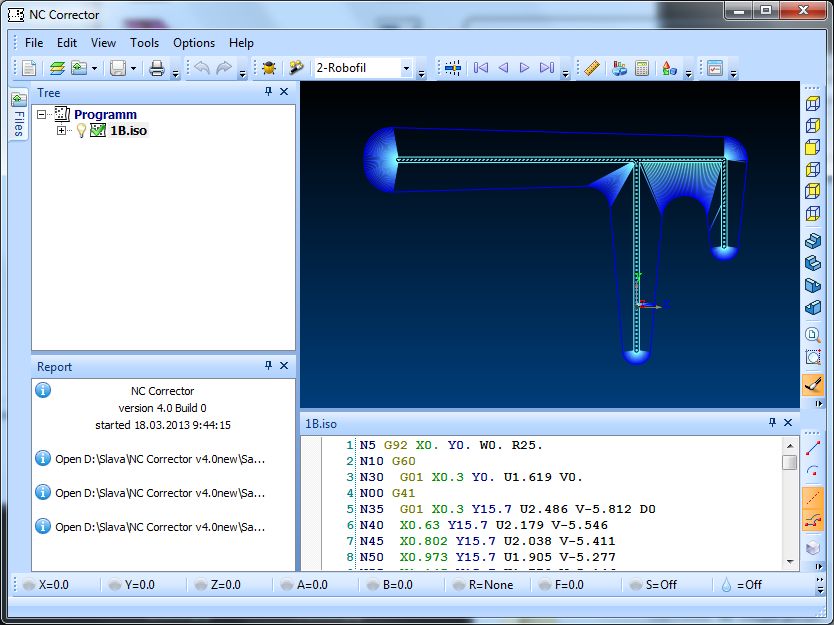Open the 2-Robofil machine combo box
This screenshot has width=834, height=625.
363,68
